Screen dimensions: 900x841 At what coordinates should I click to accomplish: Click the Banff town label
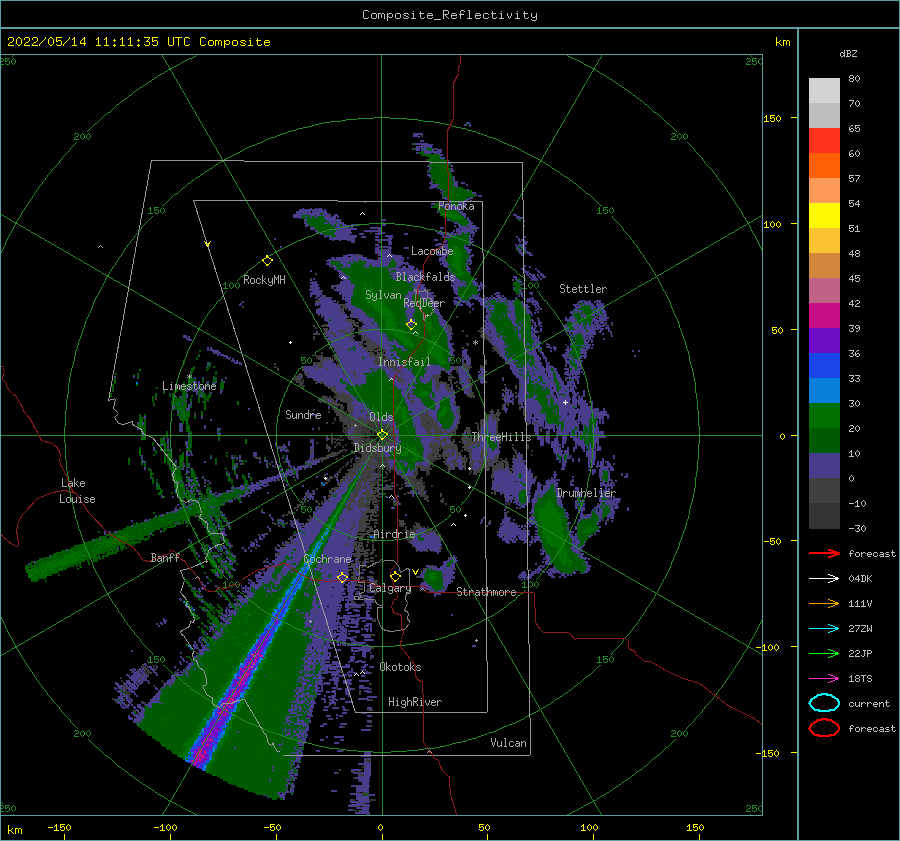click(165, 557)
